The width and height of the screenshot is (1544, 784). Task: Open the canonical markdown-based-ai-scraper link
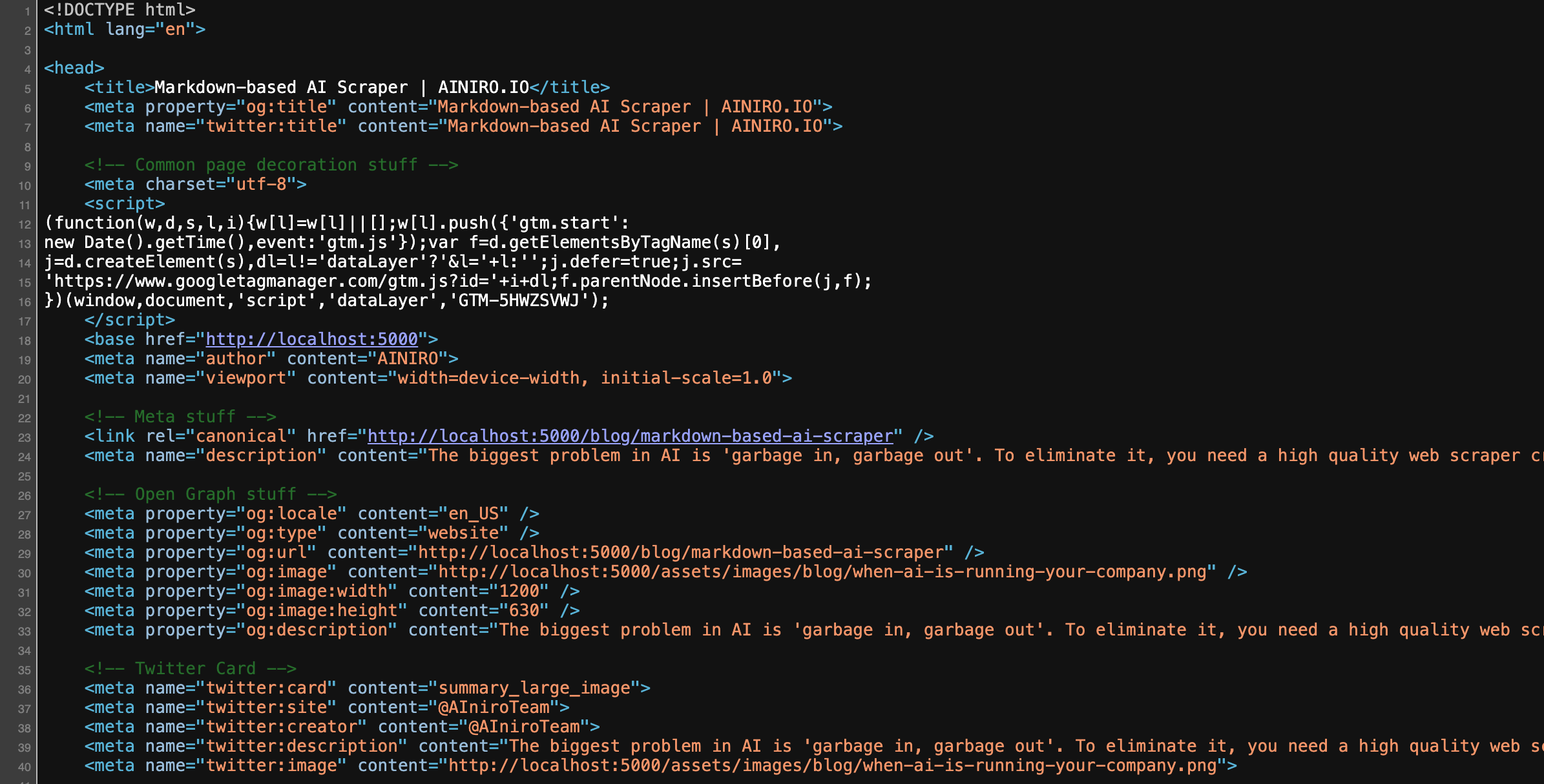pyautogui.click(x=630, y=436)
